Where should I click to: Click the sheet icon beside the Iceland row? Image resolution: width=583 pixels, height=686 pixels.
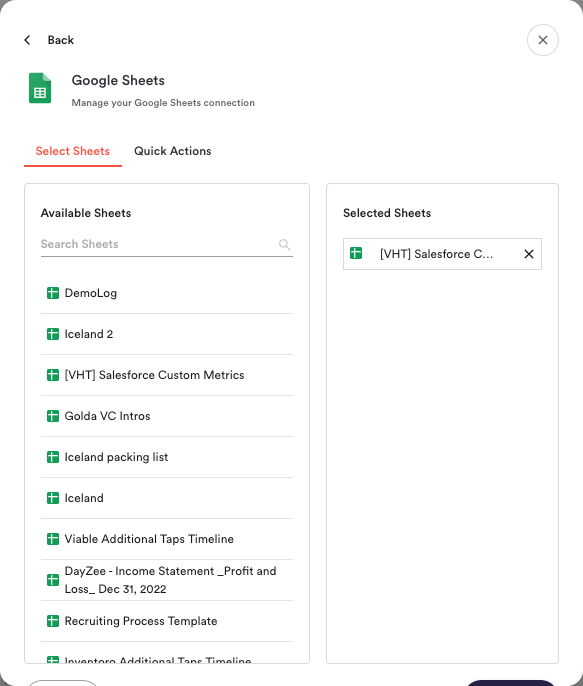click(53, 498)
